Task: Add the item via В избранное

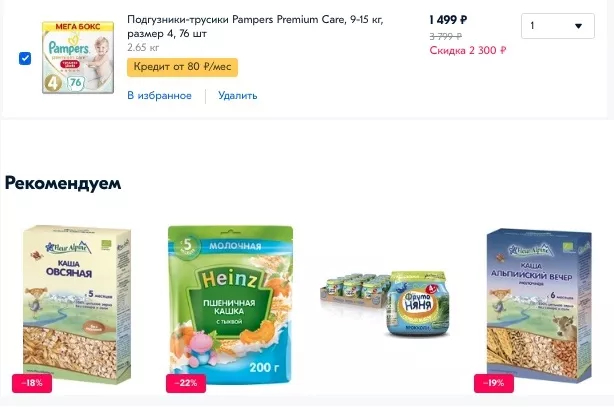Action: pyautogui.click(x=159, y=96)
